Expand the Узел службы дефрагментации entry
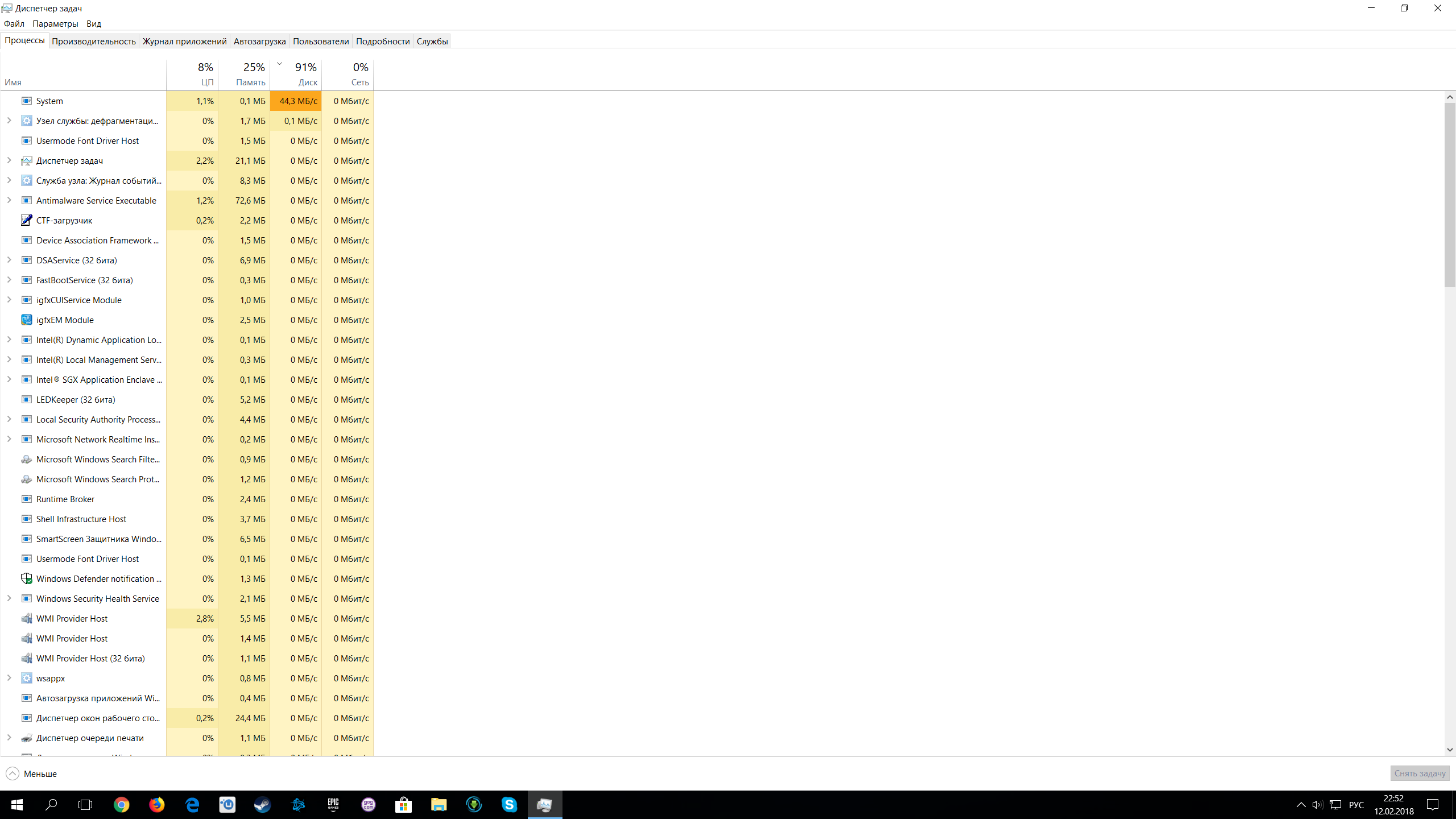The width and height of the screenshot is (1456, 819). coord(10,120)
